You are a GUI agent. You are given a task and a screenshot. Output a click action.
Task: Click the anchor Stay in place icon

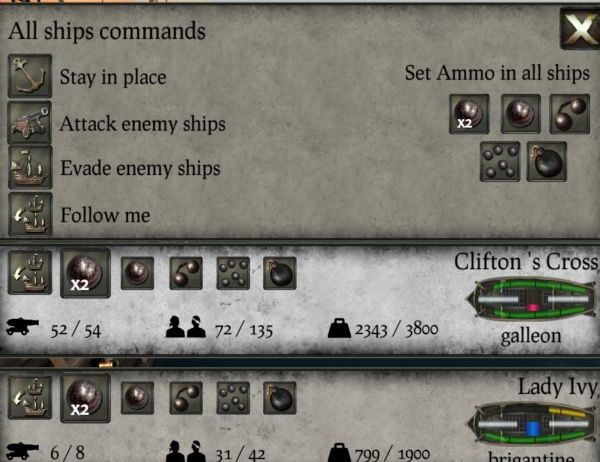pos(30,76)
